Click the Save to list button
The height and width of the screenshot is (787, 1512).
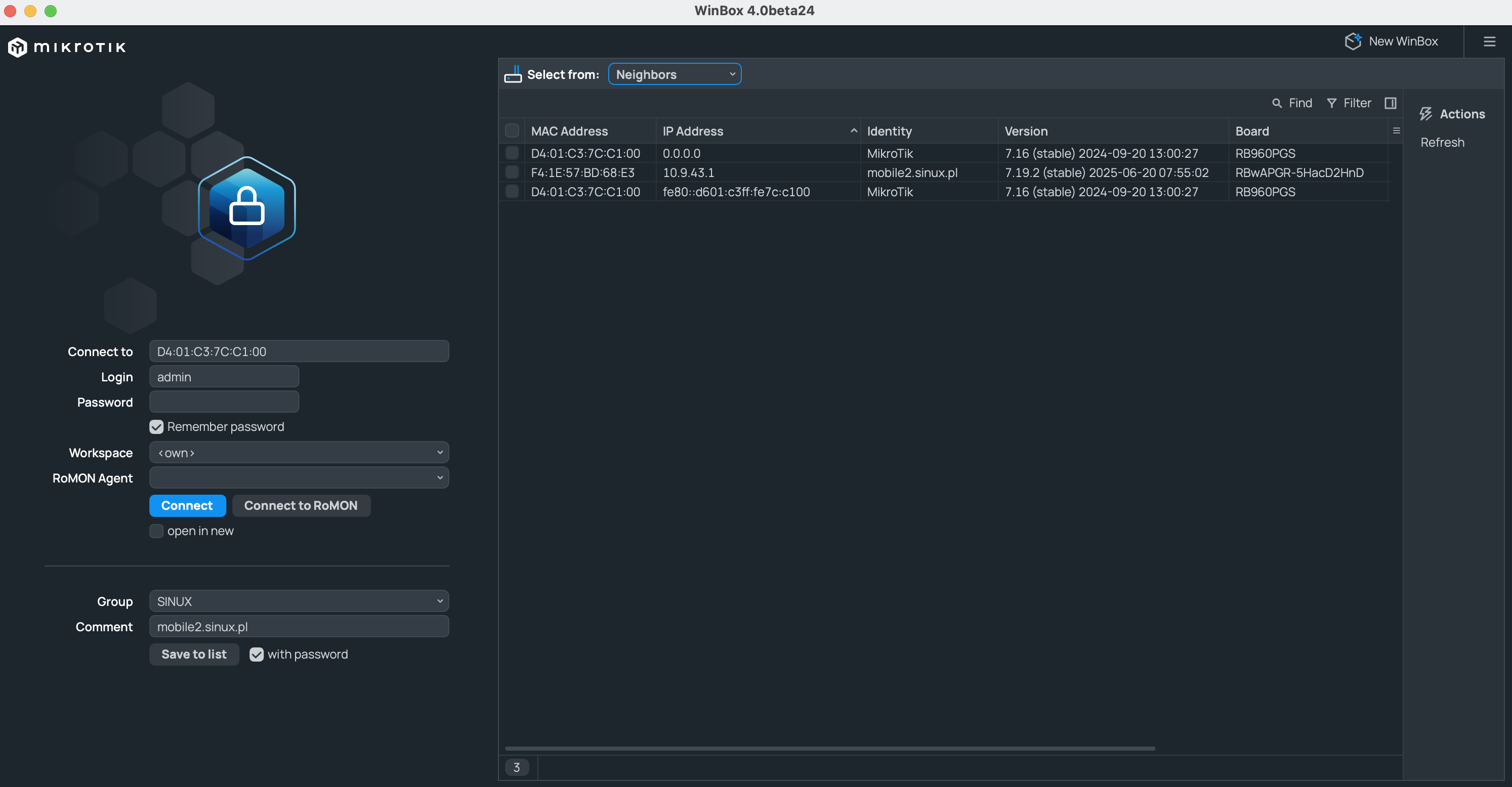point(194,654)
